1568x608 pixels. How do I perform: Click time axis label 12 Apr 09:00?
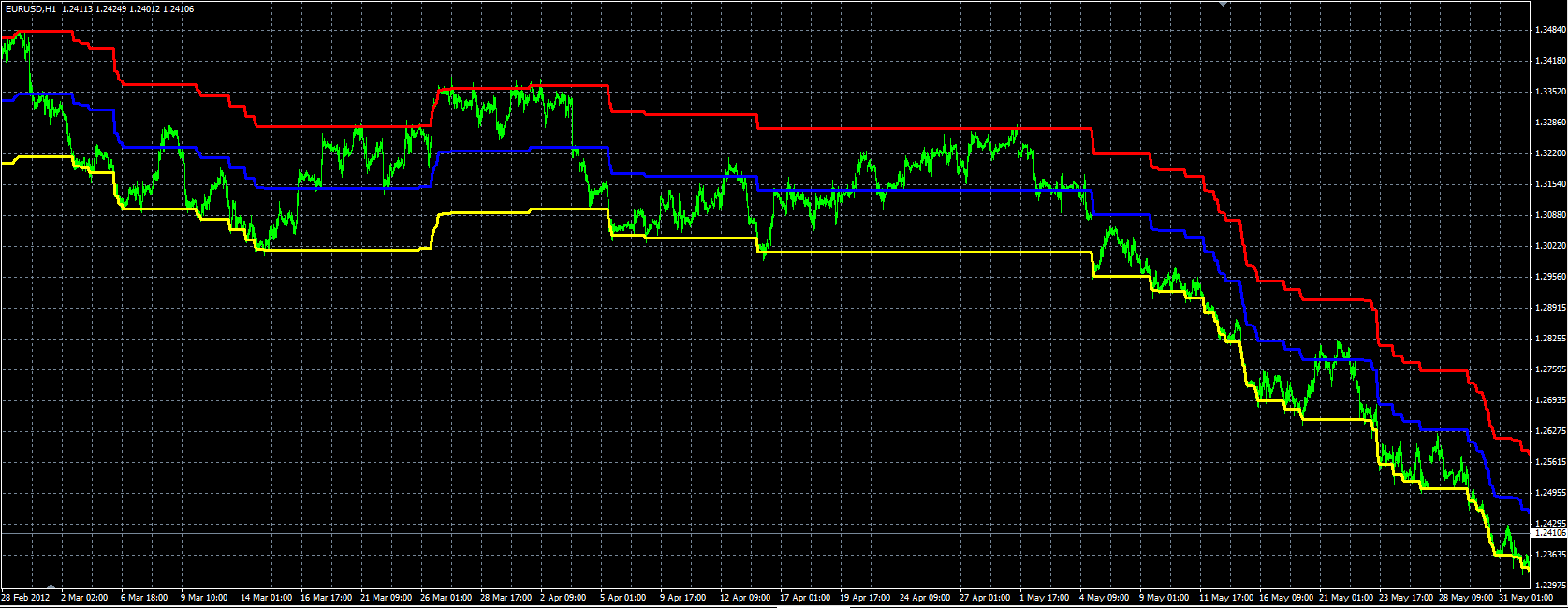tap(745, 598)
